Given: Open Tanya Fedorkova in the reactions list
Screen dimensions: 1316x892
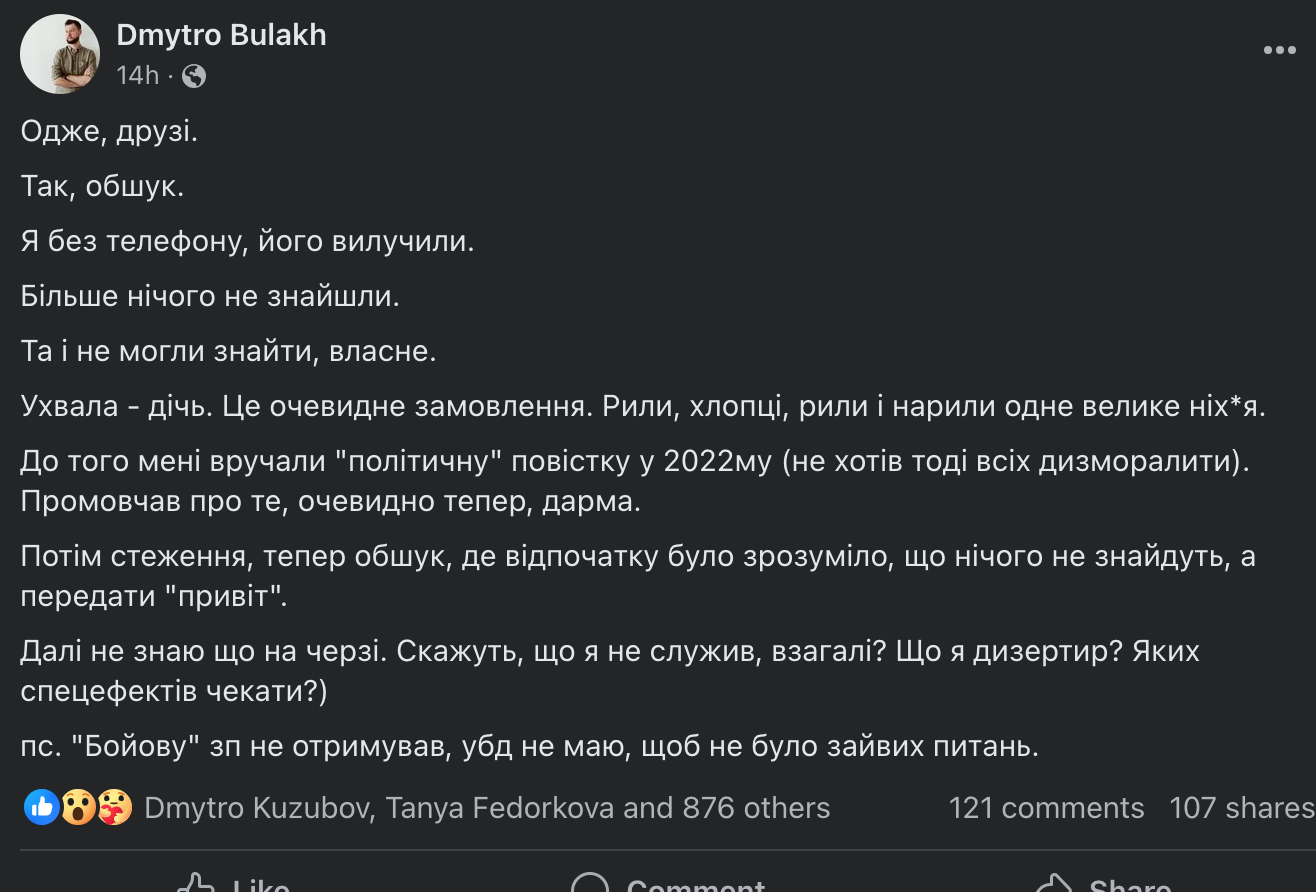Looking at the screenshot, I should (500, 808).
